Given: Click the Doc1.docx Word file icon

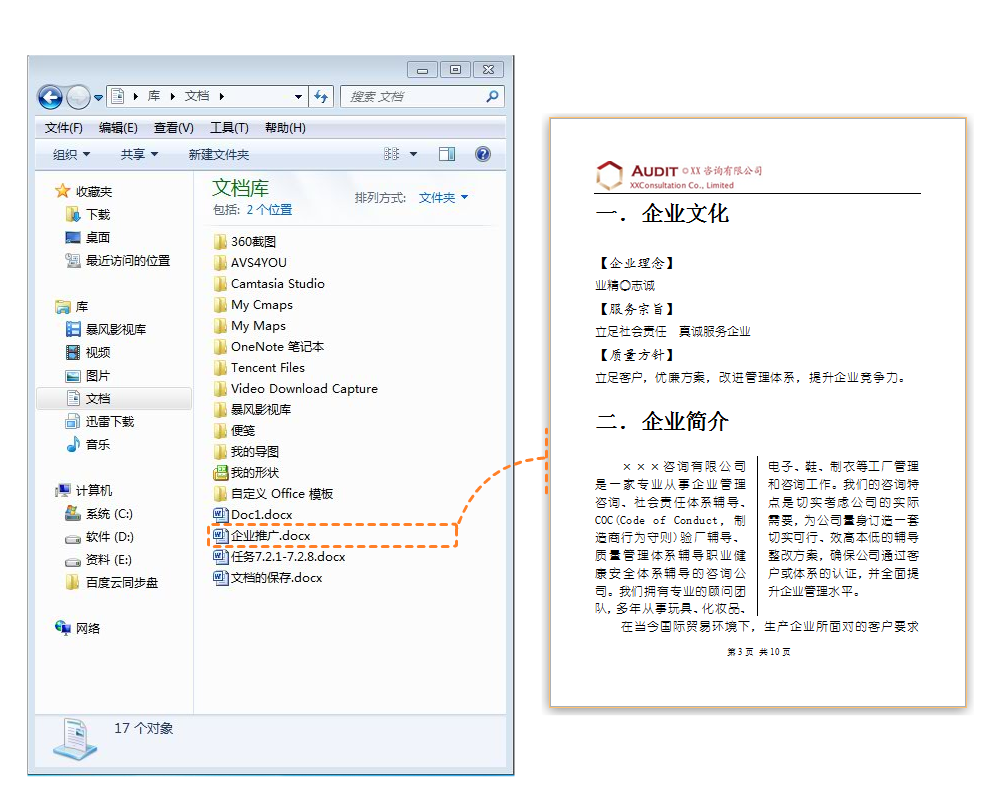Looking at the screenshot, I should coord(221,515).
